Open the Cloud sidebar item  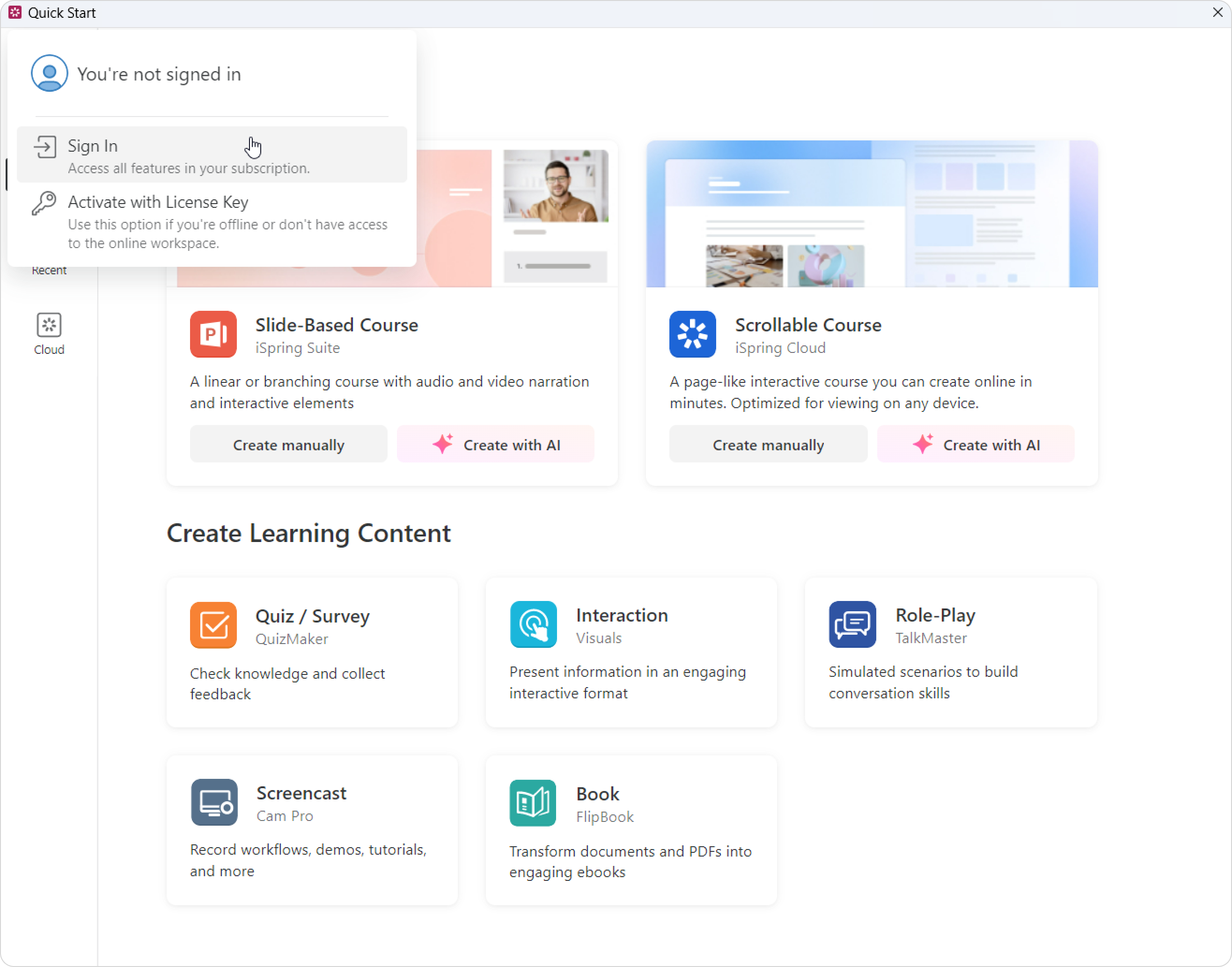tap(49, 334)
